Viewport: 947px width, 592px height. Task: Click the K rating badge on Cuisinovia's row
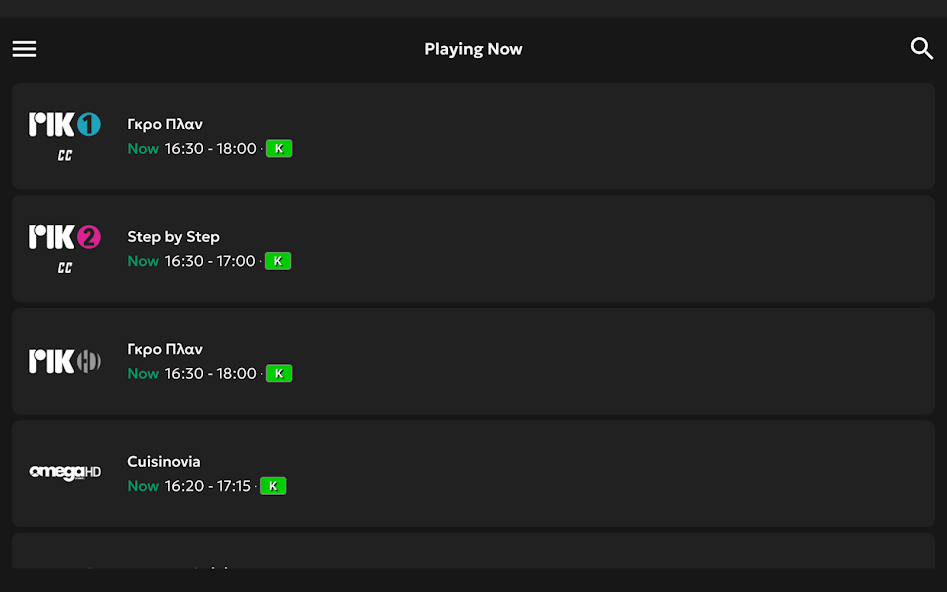[x=273, y=486]
